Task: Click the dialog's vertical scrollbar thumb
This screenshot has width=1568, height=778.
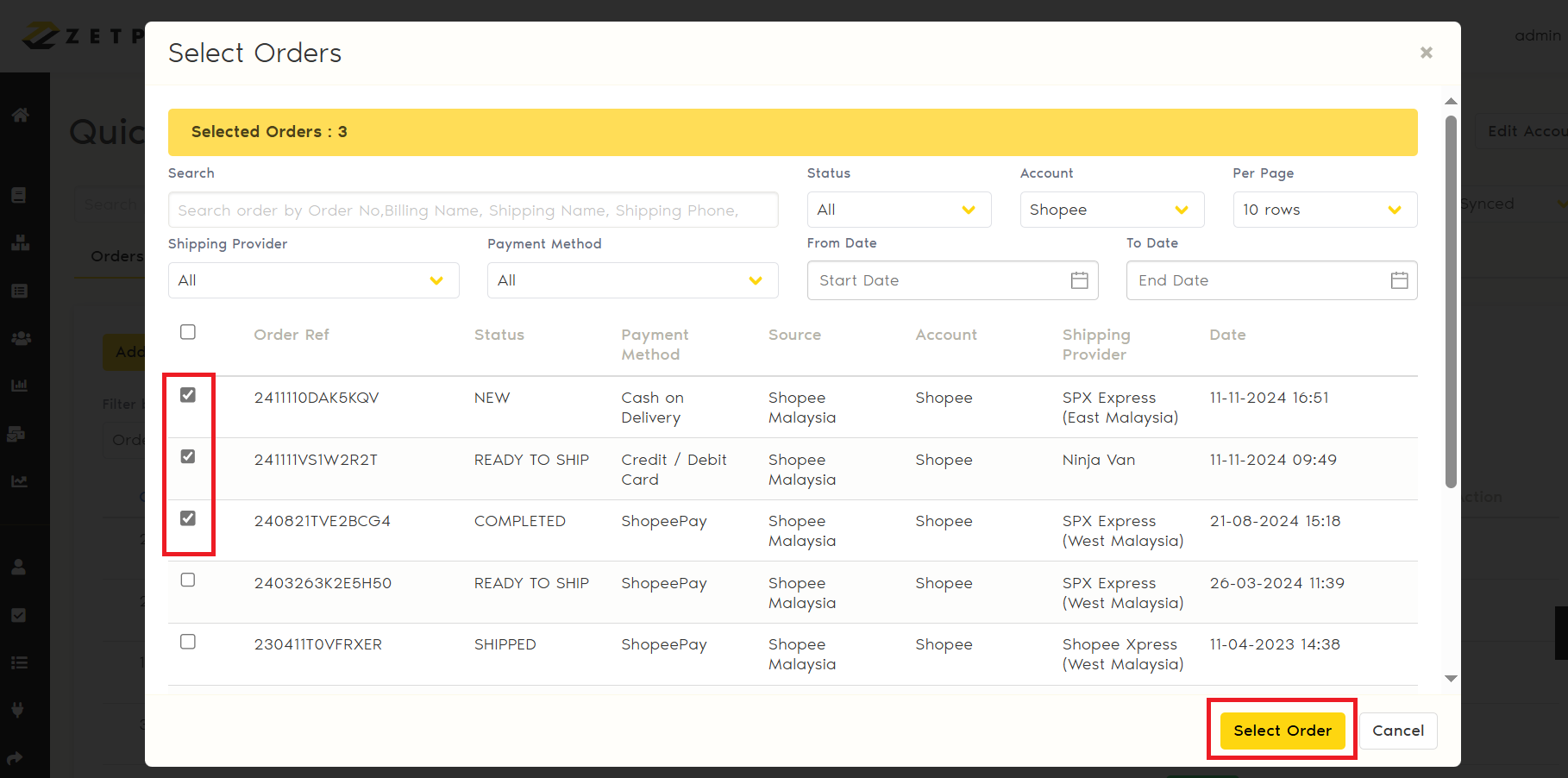Action: coord(1451,302)
